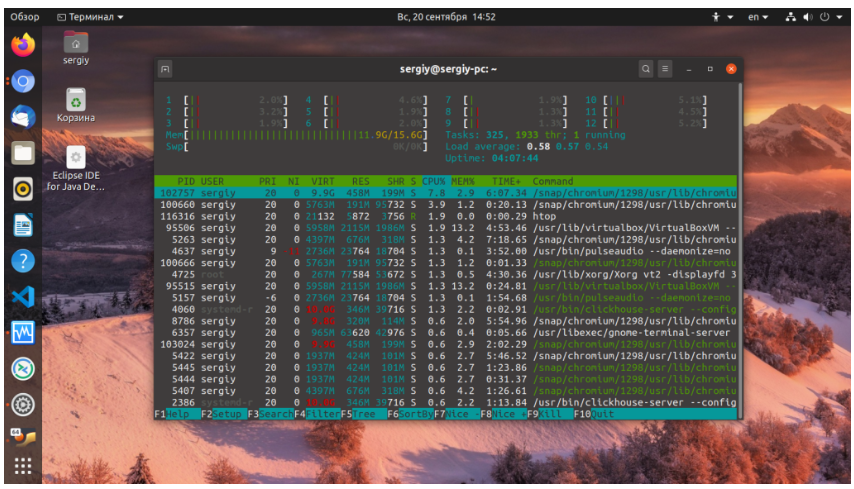Click the Mem usage meter bar
The width and height of the screenshot is (854, 489).
click(x=296, y=135)
